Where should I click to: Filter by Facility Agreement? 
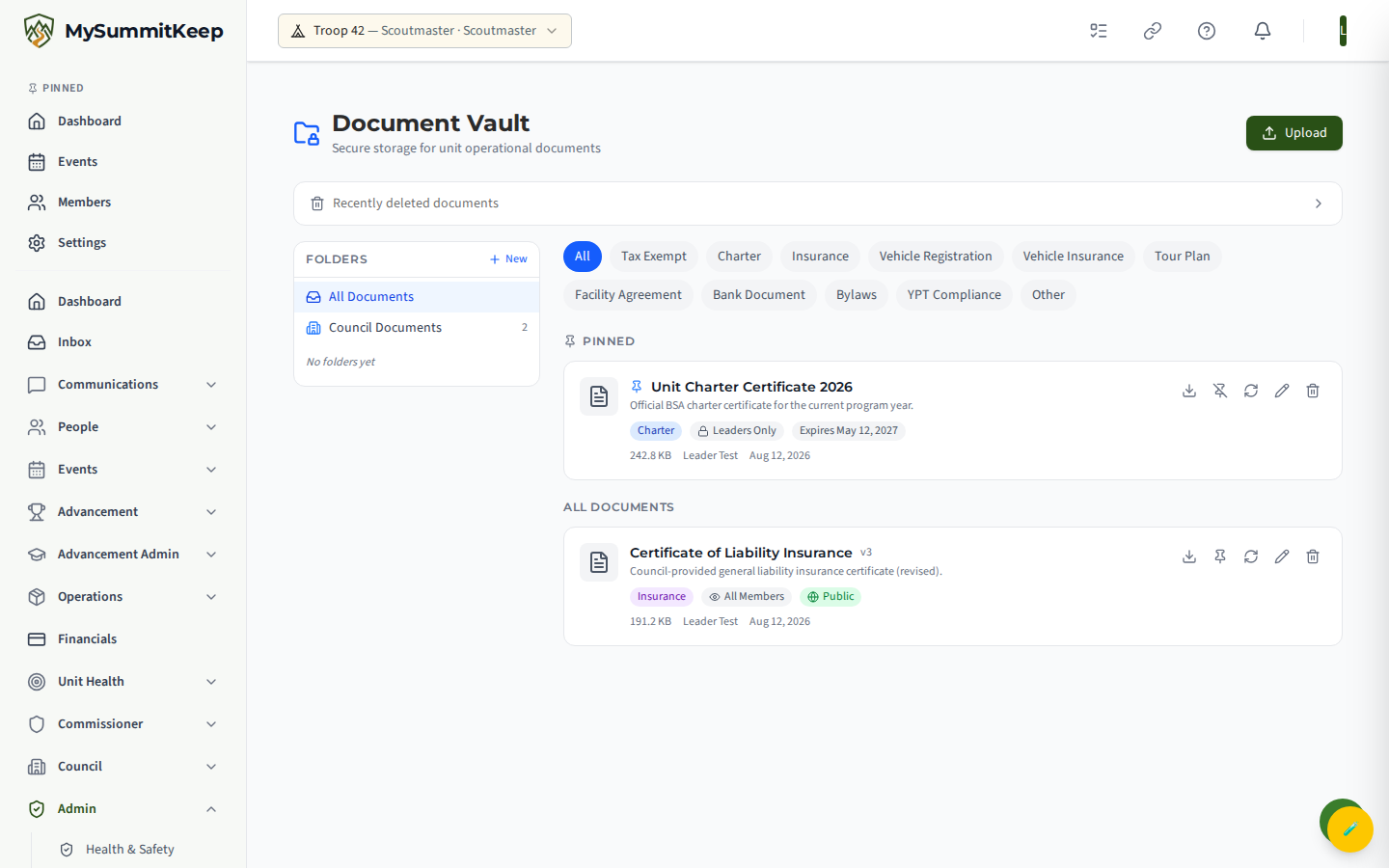pos(628,295)
